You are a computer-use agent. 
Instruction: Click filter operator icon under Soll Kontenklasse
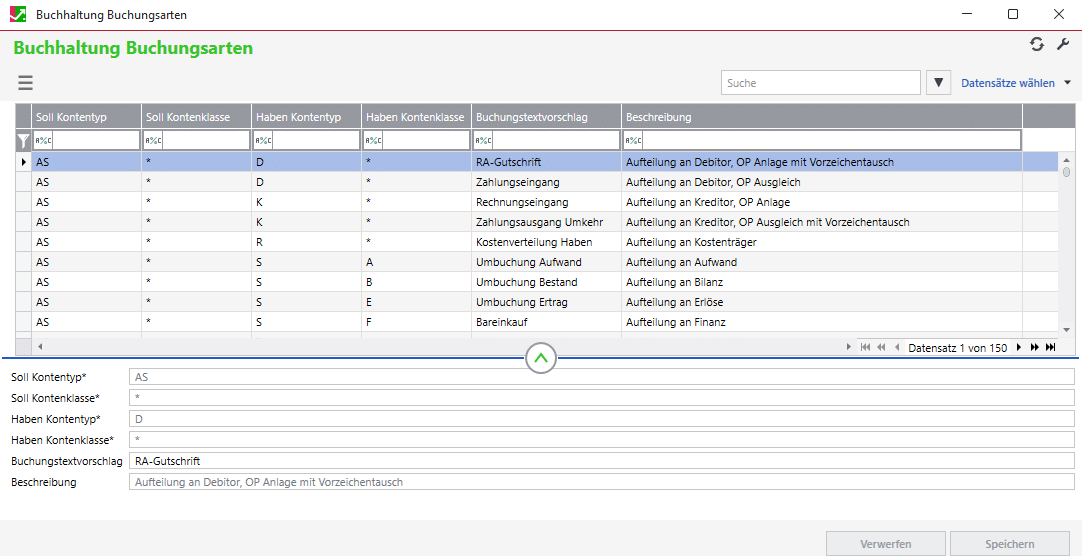[x=153, y=141]
